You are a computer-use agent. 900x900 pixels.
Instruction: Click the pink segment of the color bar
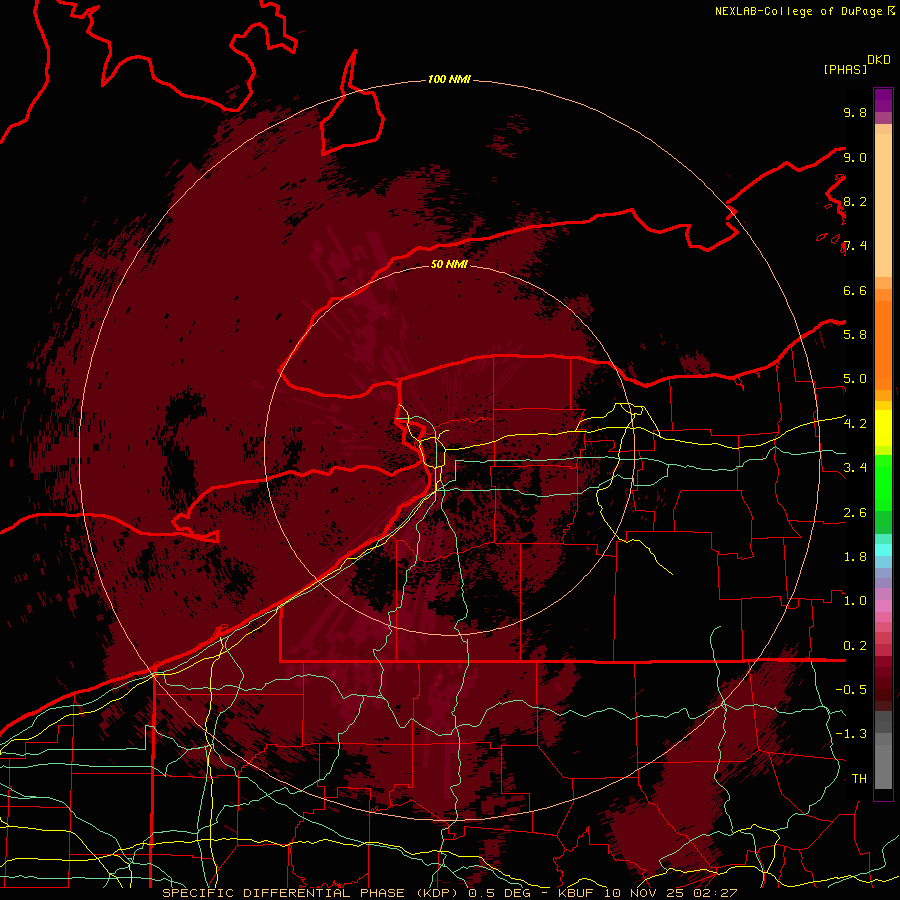point(883,606)
